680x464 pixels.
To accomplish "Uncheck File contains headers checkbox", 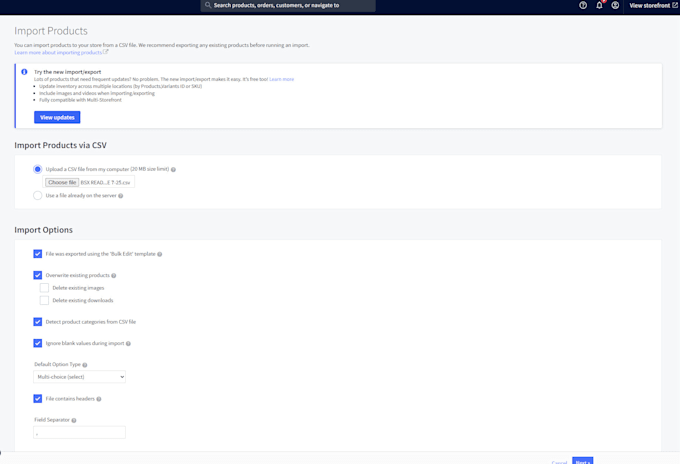I will point(38,399).
